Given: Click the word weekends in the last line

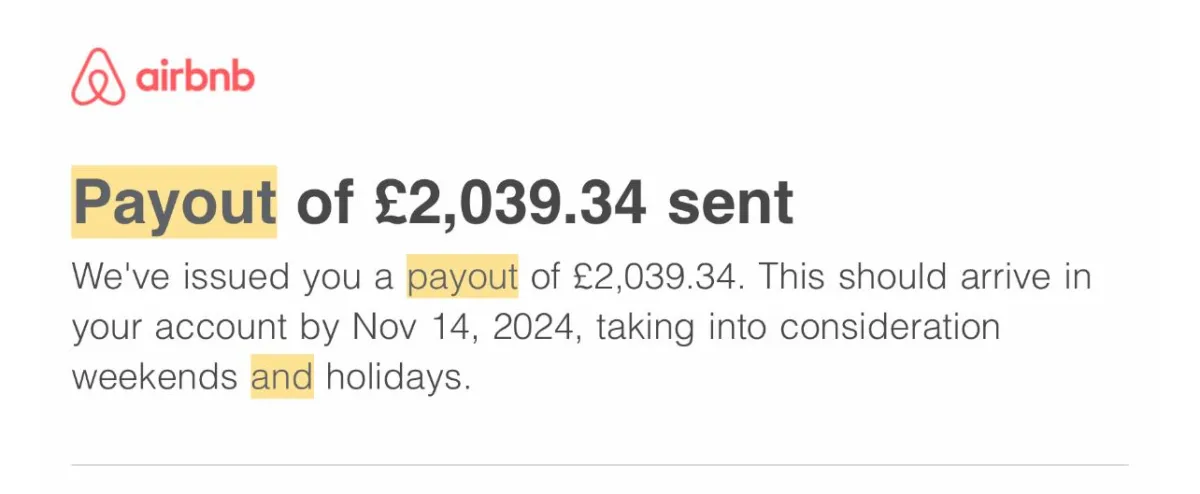Looking at the screenshot, I should [156, 379].
